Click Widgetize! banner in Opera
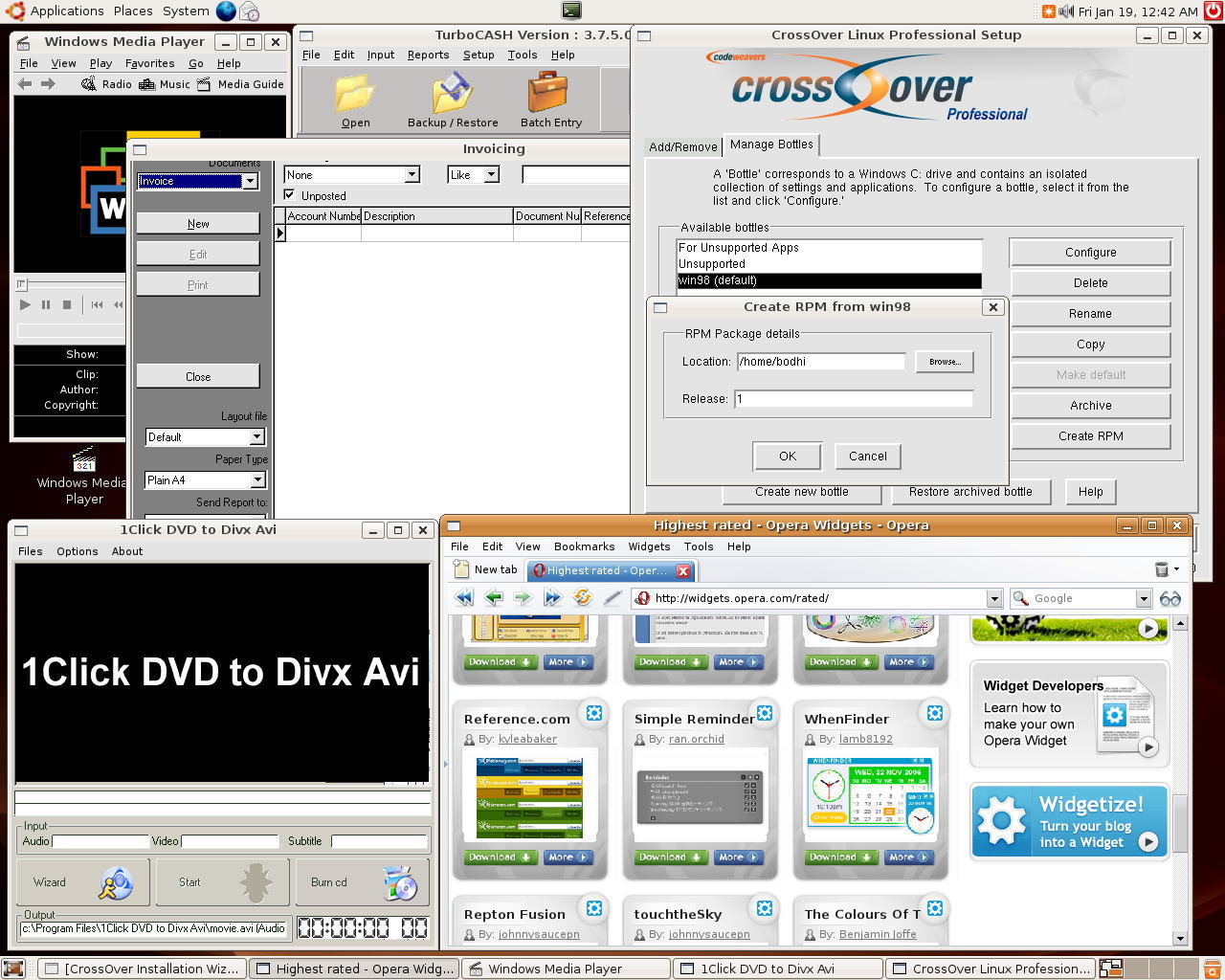The width and height of the screenshot is (1225, 980). coord(1069,822)
